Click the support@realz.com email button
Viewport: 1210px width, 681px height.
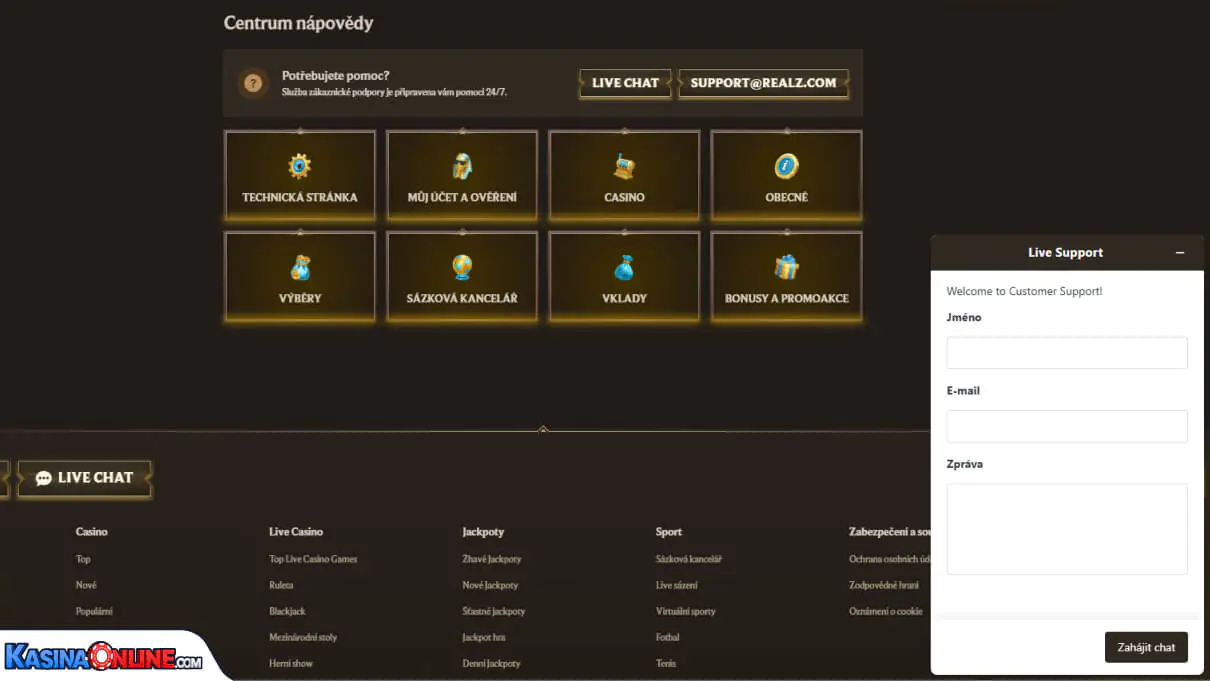coord(763,83)
